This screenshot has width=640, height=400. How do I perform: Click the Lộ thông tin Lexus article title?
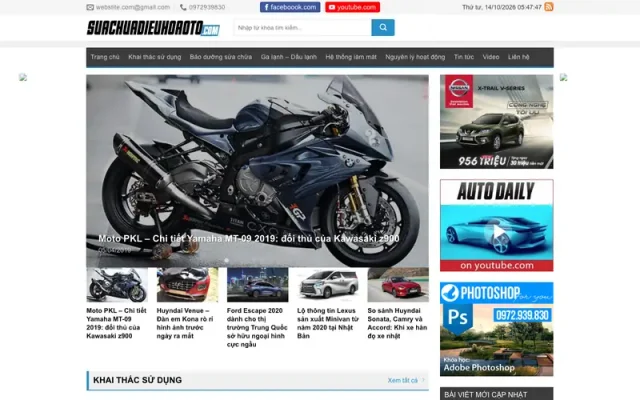point(328,323)
